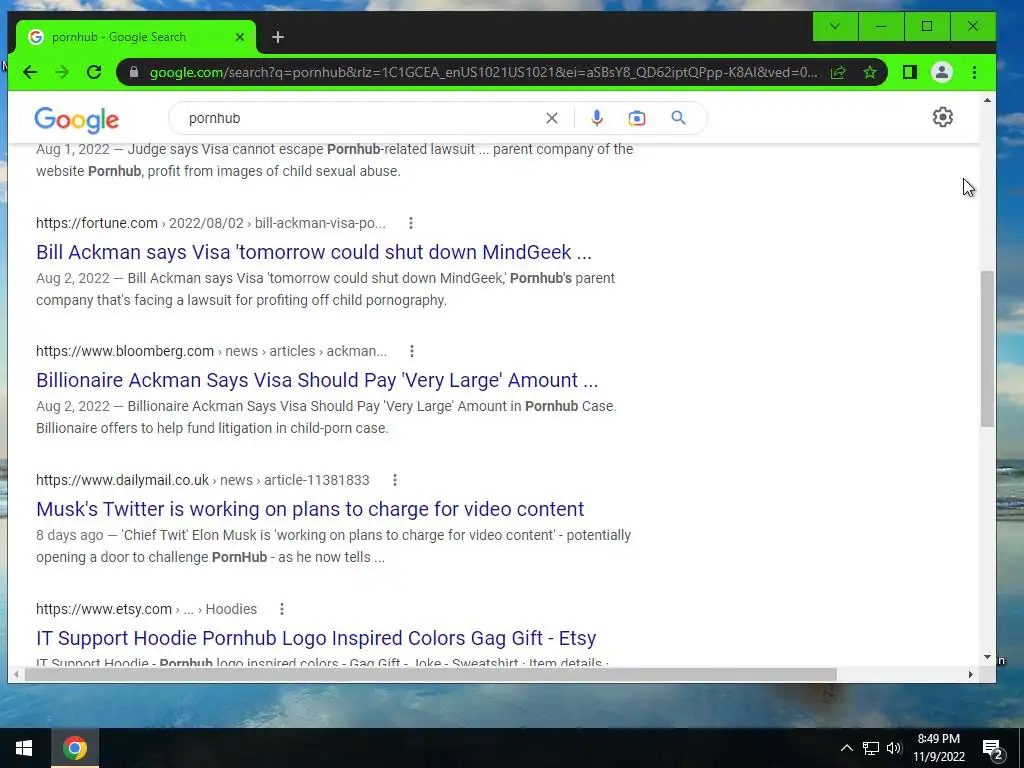Click the dailymail.co.uk result URL breadcrumb
The width and height of the screenshot is (1024, 768).
[202, 480]
